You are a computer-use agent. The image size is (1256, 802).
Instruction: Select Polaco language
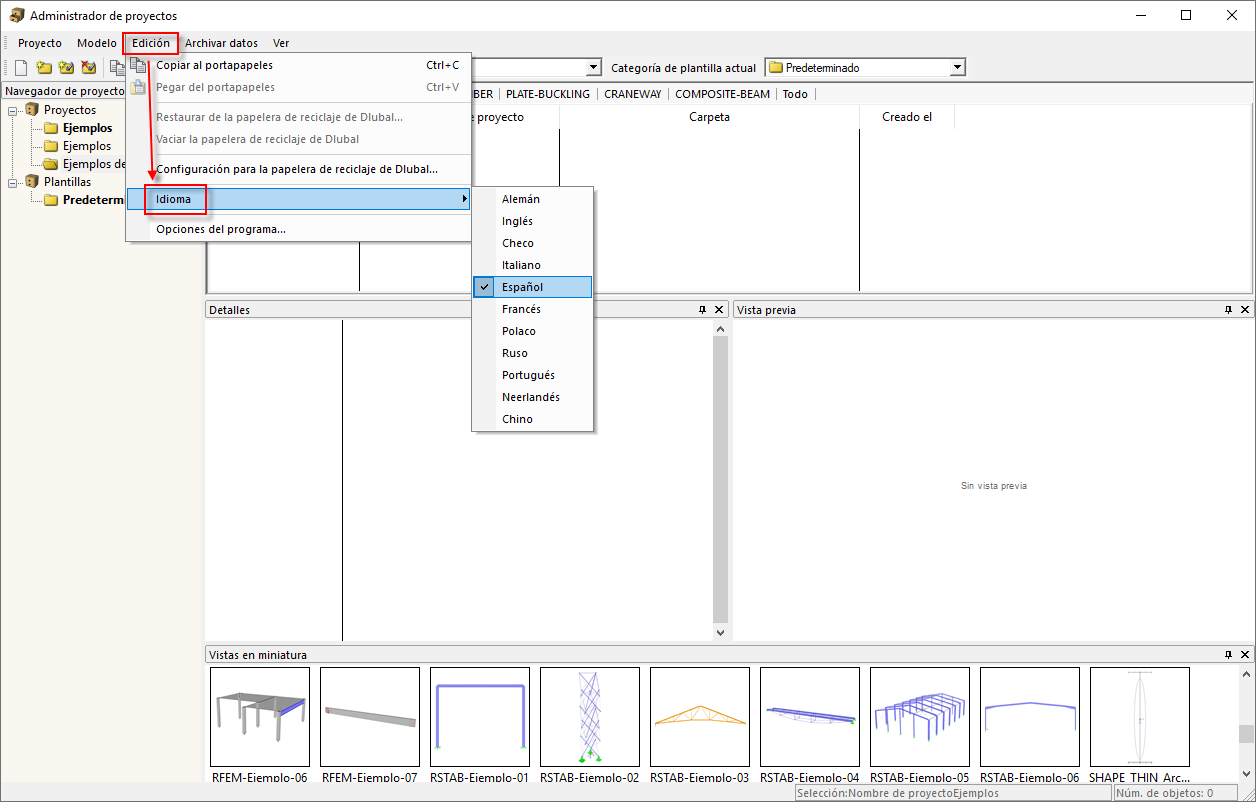533,331
